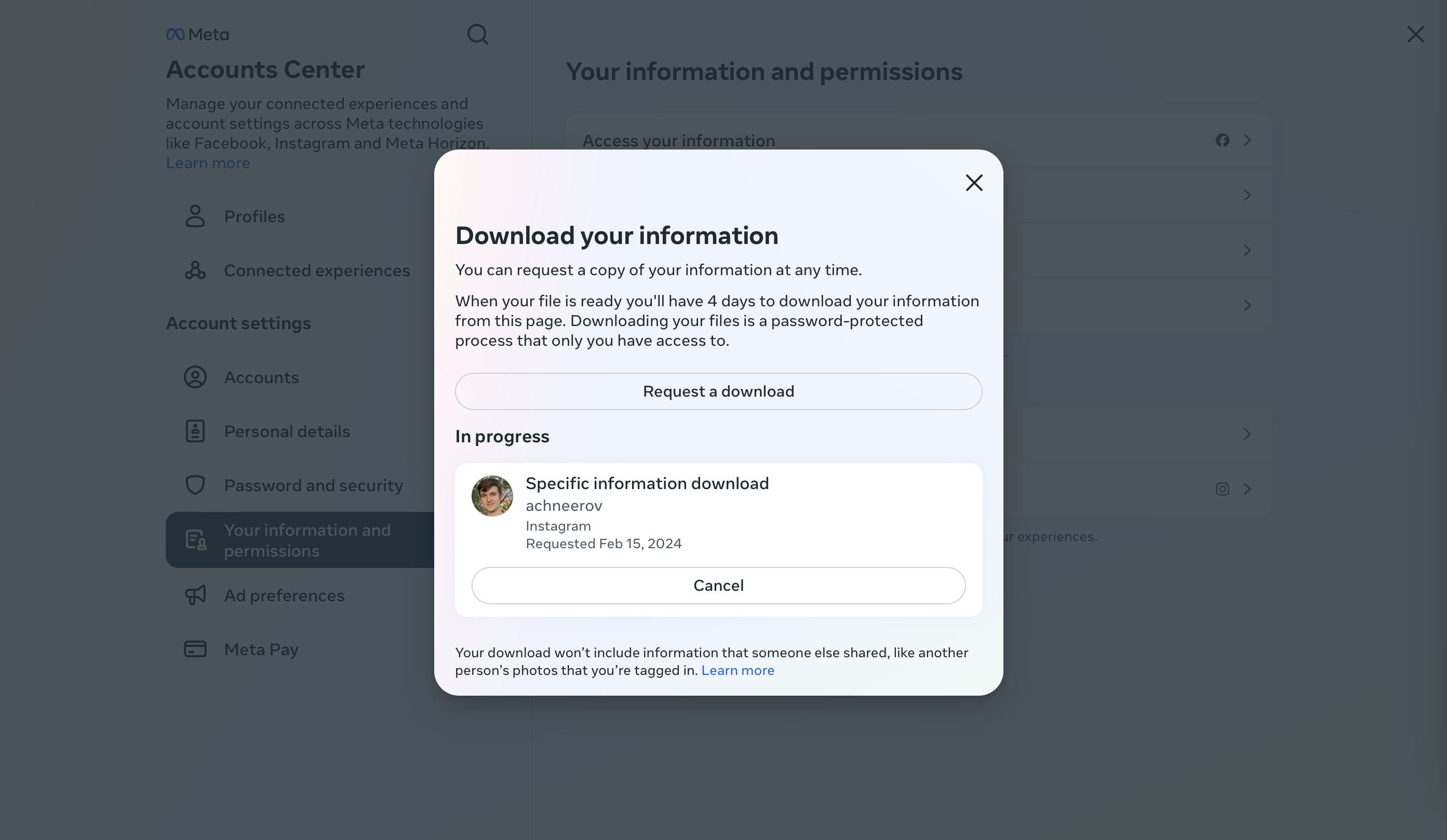1447x840 pixels.
Task: Open Your information and permissions menu item
Action: click(x=307, y=540)
